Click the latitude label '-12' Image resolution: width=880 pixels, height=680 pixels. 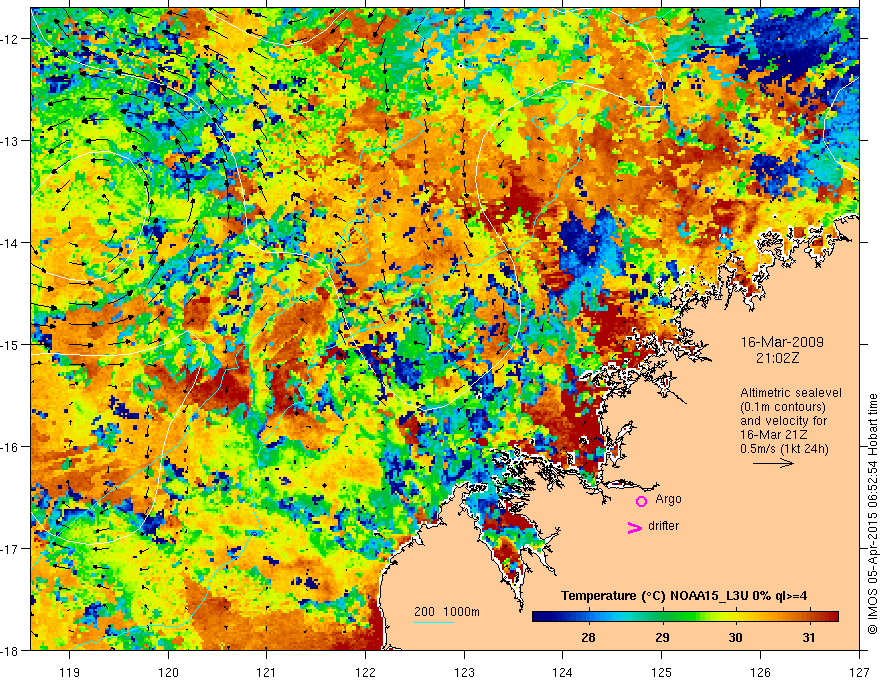(10, 39)
